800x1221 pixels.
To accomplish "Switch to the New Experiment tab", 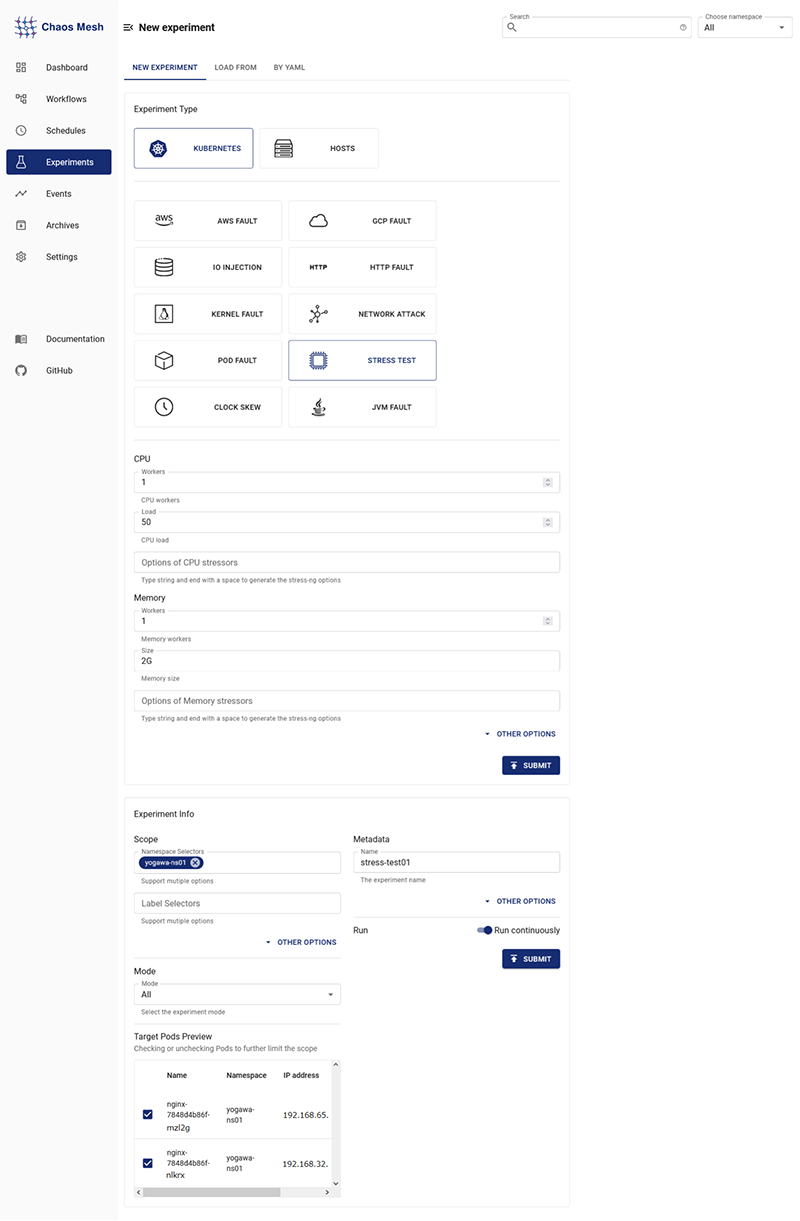I will (x=165, y=68).
